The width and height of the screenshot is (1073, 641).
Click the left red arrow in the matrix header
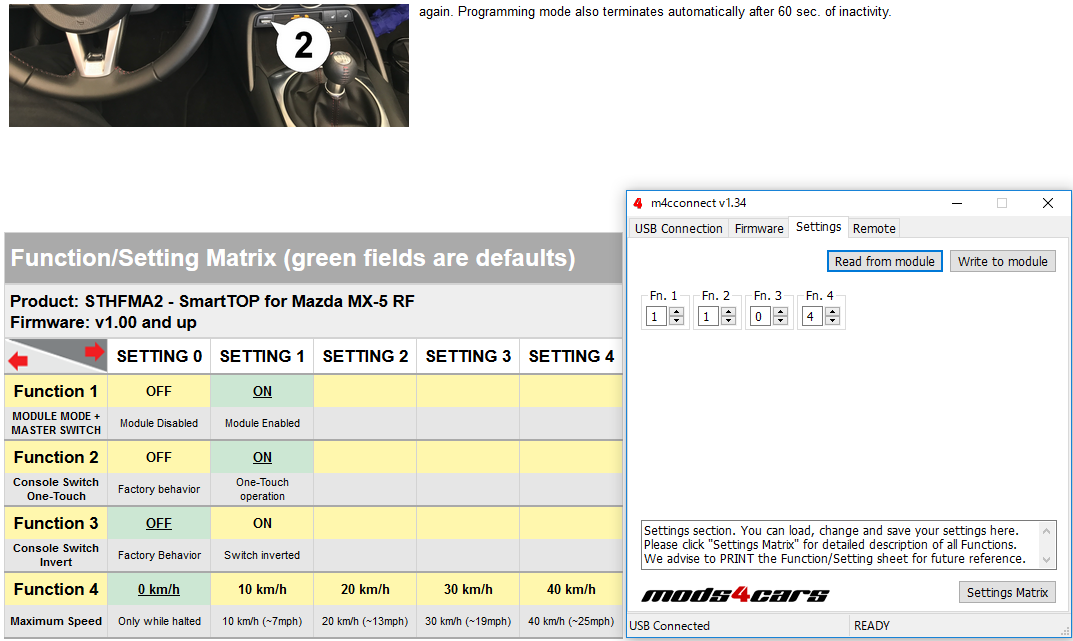[x=18, y=361]
